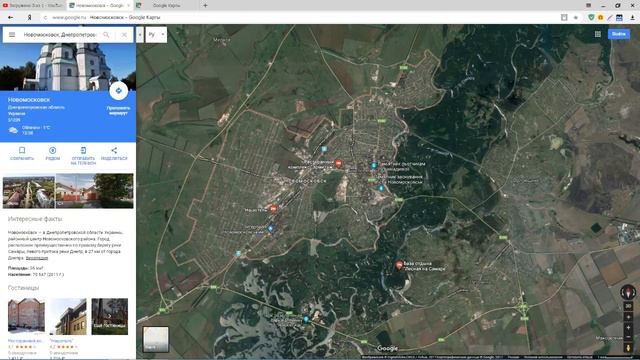The image size is (640, 360).
Task: Open the church header photo
Action: pyautogui.click(x=68, y=67)
